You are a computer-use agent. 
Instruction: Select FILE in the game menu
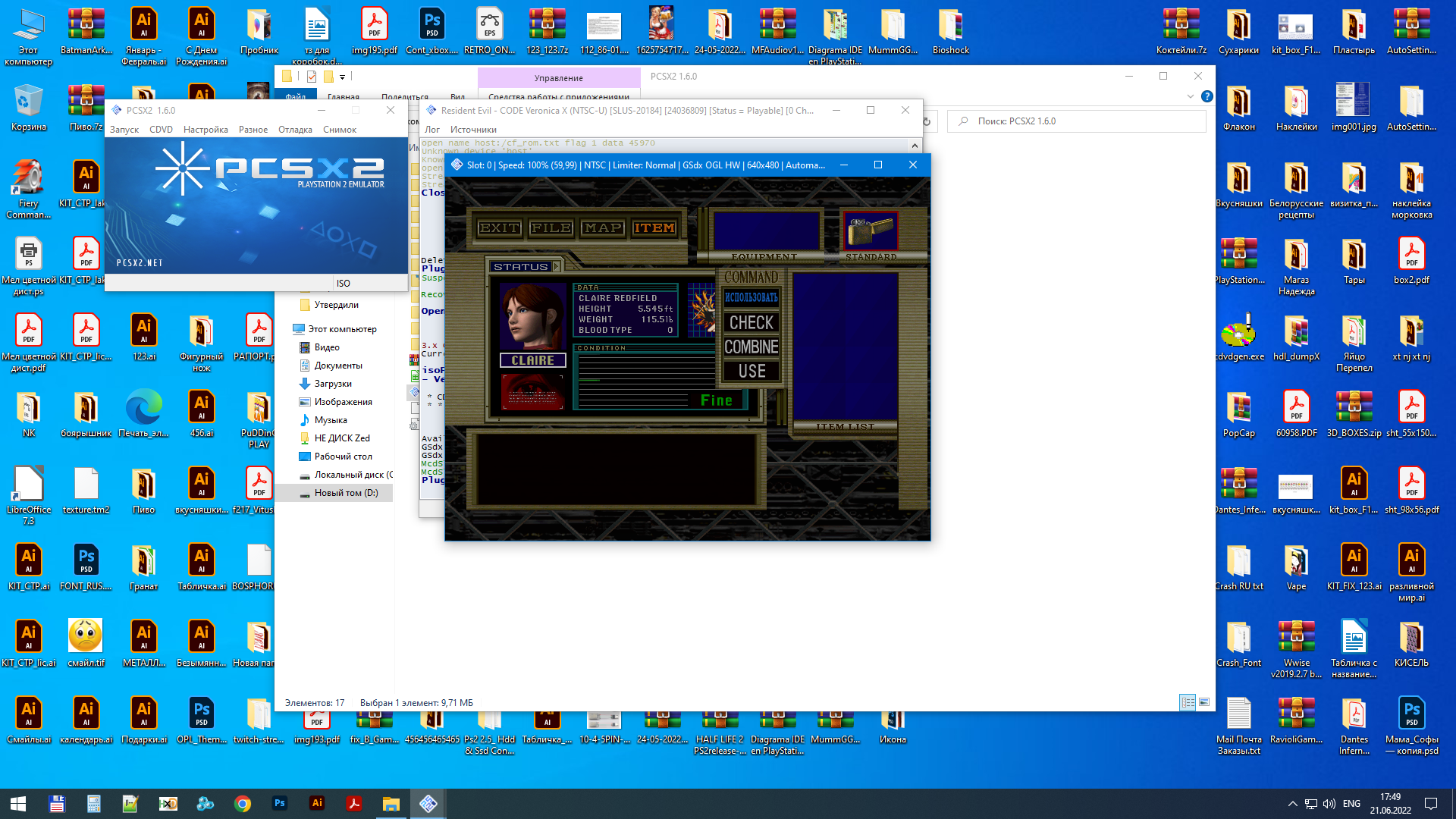(x=551, y=227)
